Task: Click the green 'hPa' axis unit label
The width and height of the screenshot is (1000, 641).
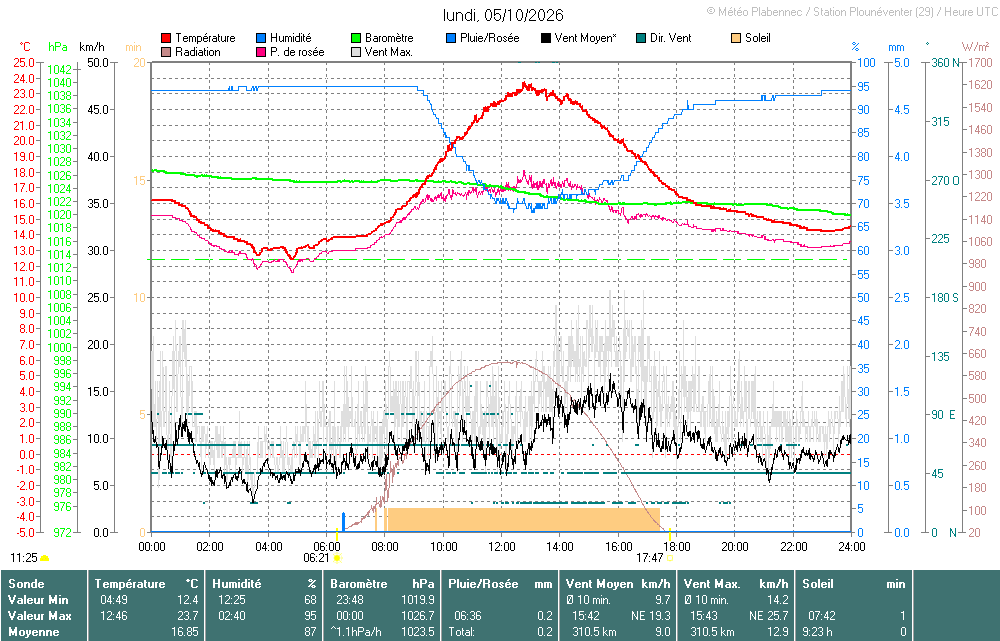Action: click(58, 47)
